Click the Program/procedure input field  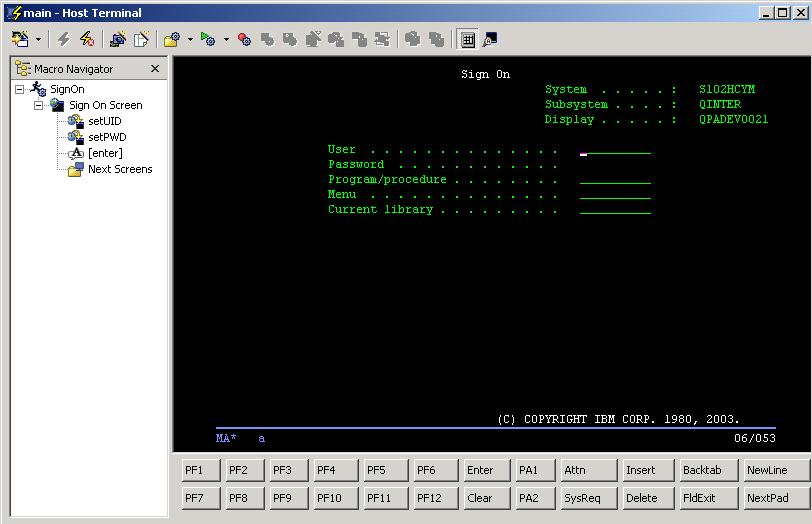(615, 179)
